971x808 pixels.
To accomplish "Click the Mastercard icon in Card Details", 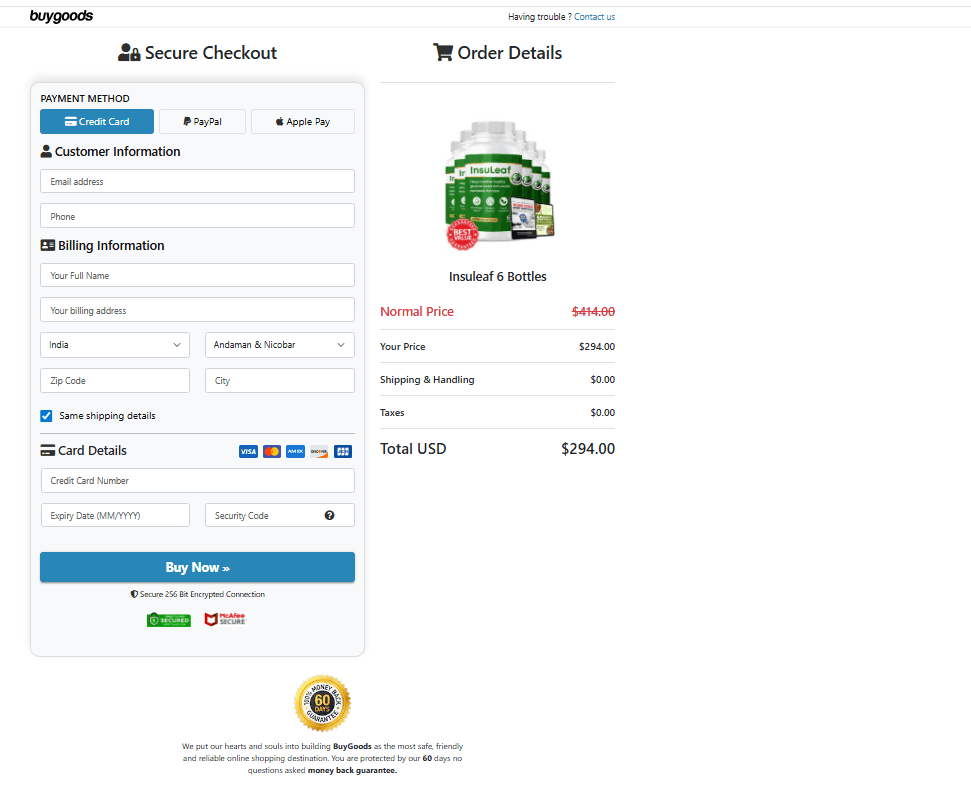I will click(x=272, y=451).
